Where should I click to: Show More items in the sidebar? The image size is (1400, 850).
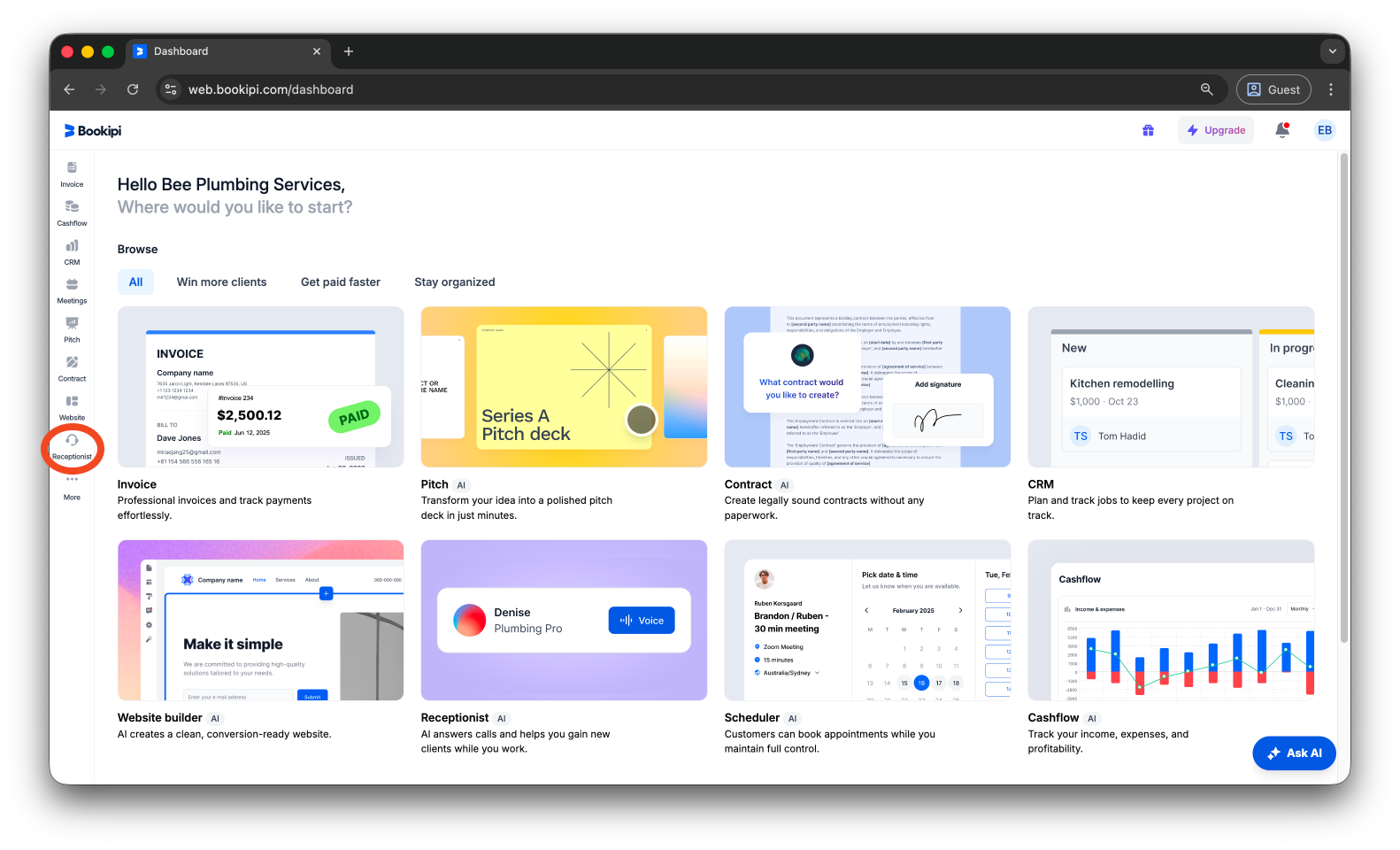click(72, 487)
